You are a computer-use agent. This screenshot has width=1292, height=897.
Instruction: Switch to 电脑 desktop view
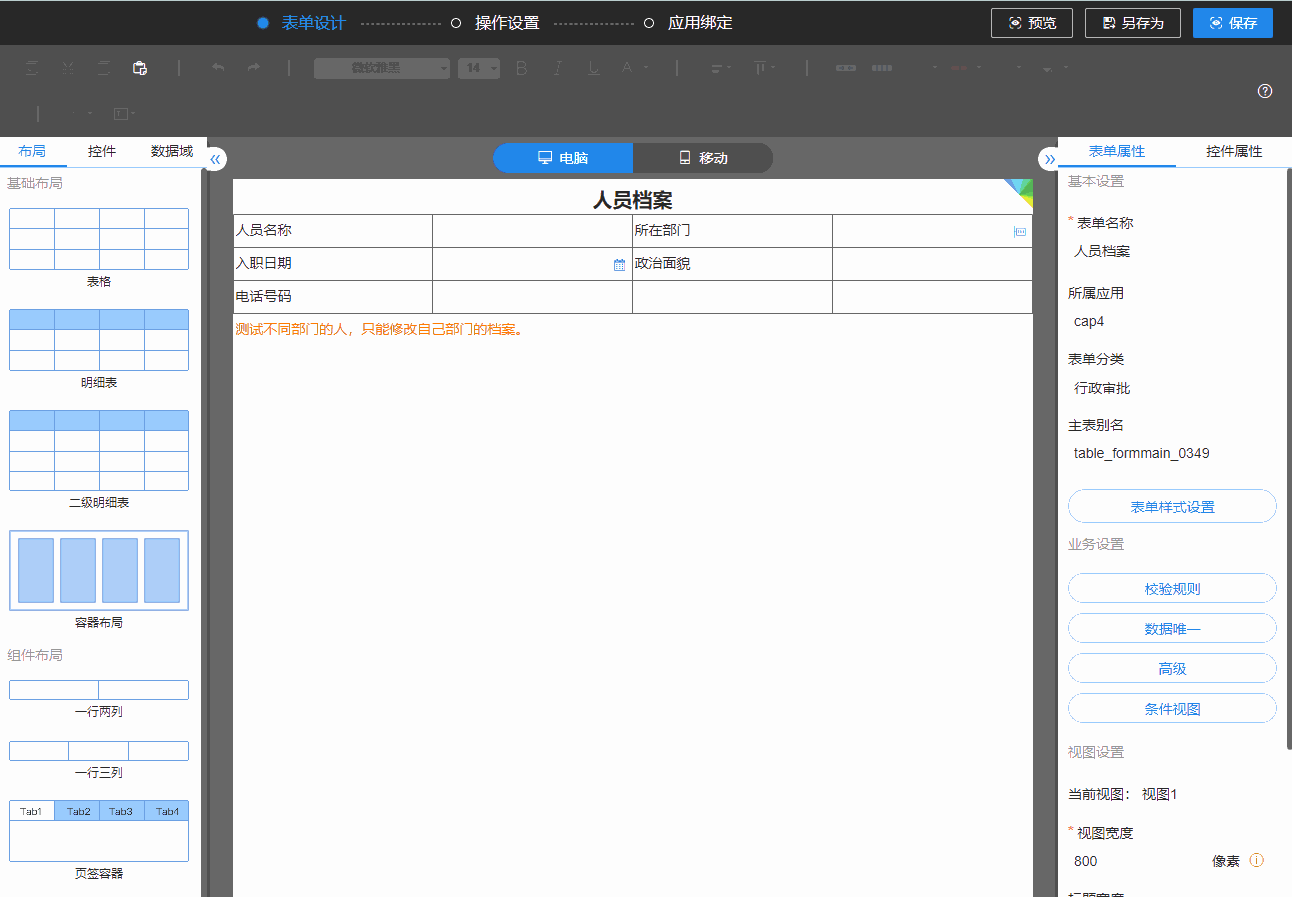[563, 158]
